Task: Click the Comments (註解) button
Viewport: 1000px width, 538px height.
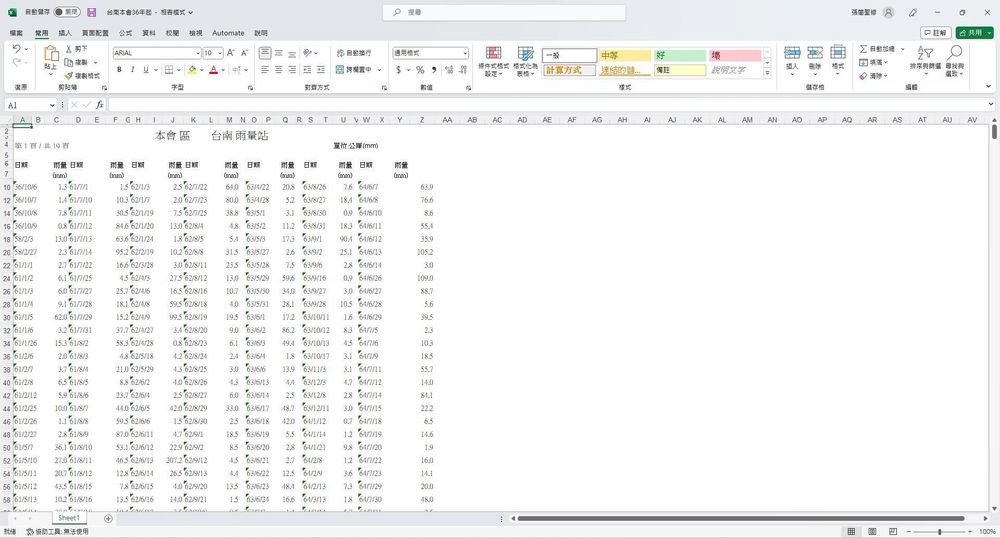Action: (934, 33)
